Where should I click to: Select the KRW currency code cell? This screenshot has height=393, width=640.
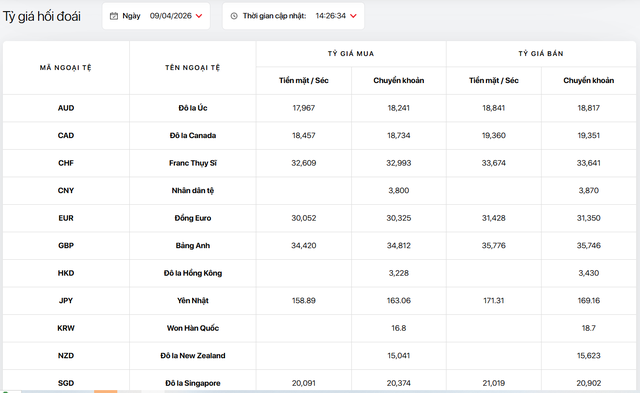pyautogui.click(x=66, y=328)
